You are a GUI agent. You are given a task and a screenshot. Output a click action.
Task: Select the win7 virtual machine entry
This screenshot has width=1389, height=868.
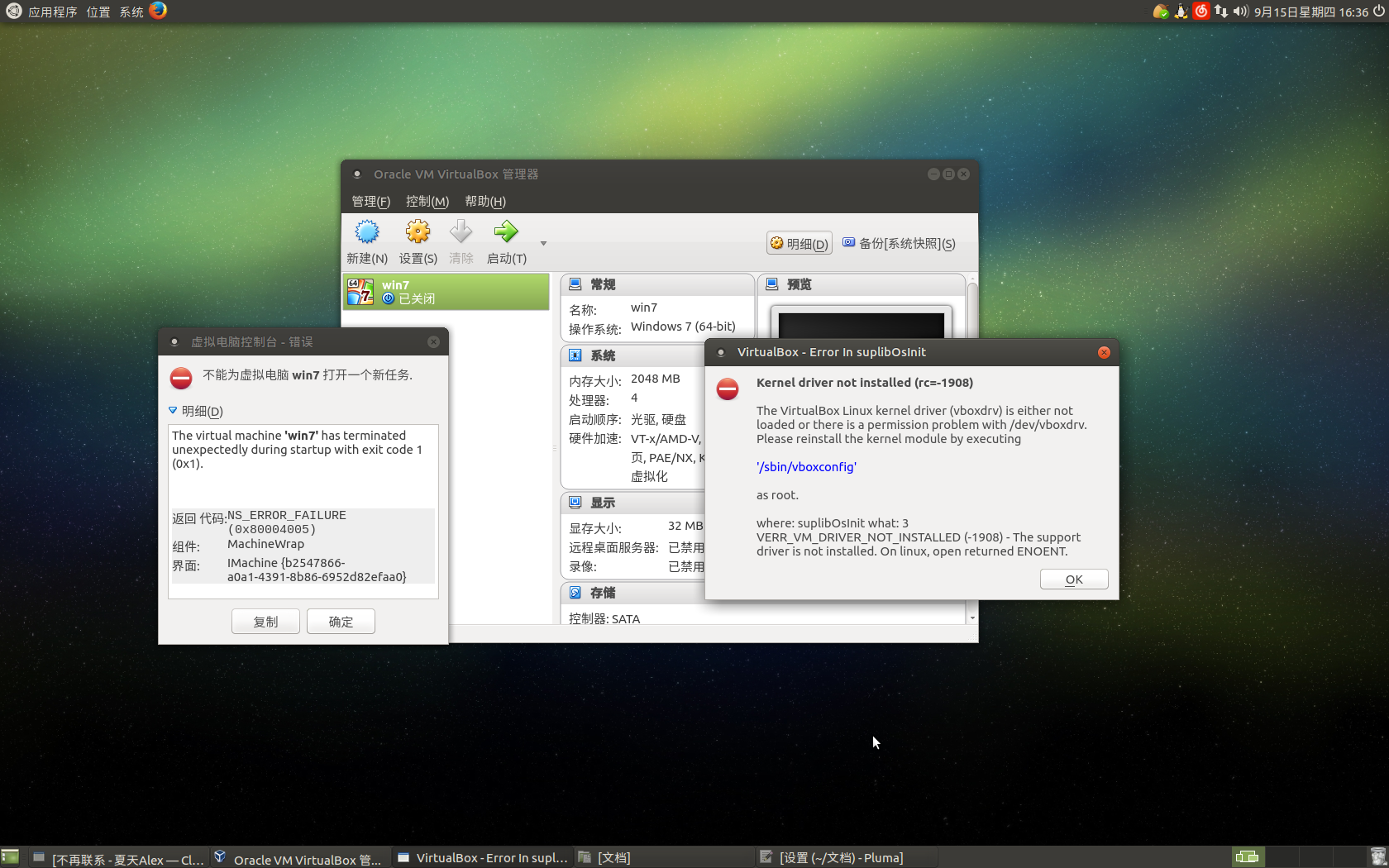coord(446,292)
